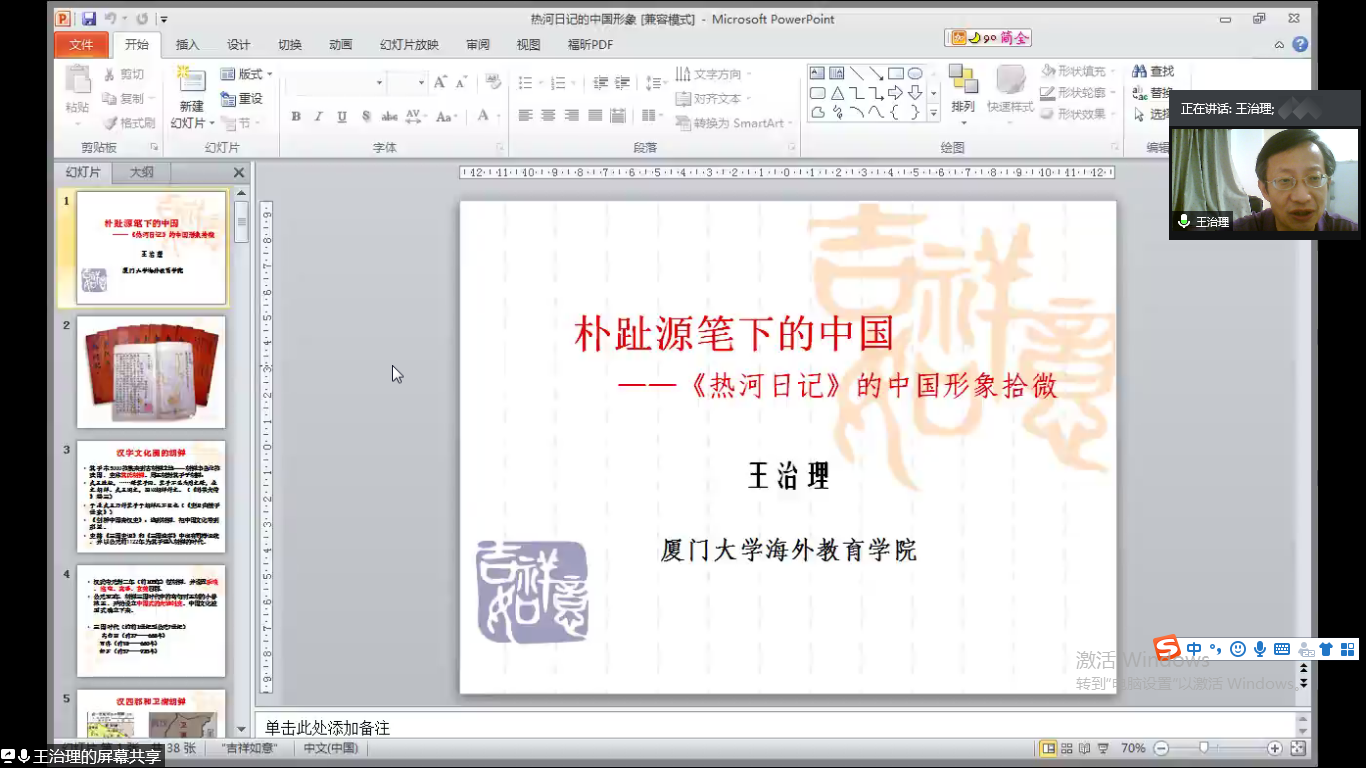
Task: Click the File (文件) button
Action: click(x=81, y=45)
